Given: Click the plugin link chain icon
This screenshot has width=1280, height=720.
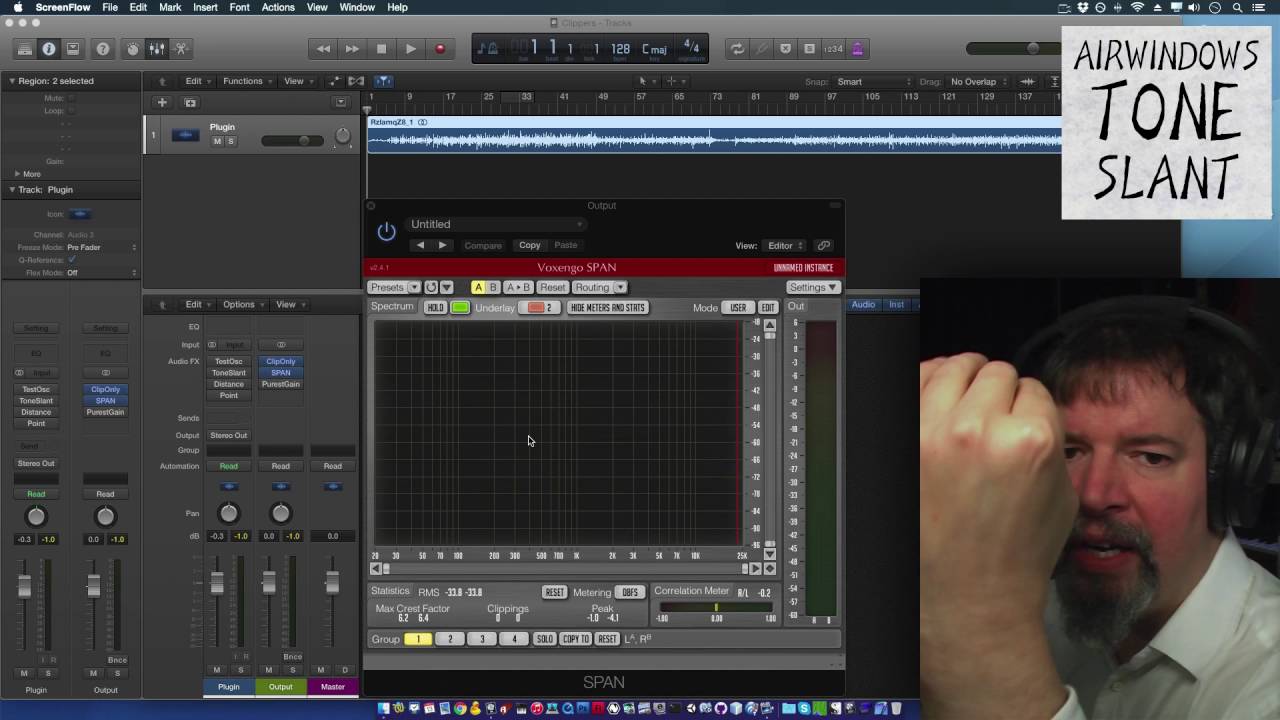Looking at the screenshot, I should click(x=823, y=245).
